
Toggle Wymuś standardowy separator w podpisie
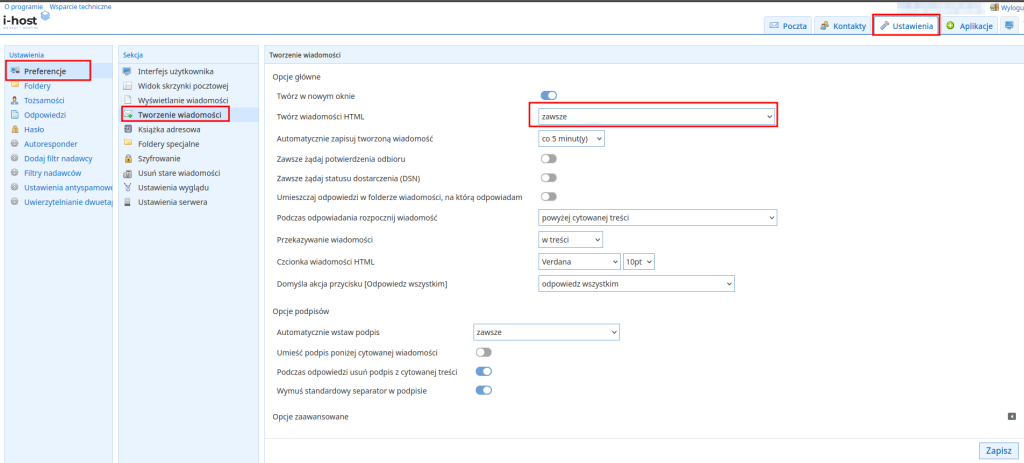pyautogui.click(x=484, y=390)
